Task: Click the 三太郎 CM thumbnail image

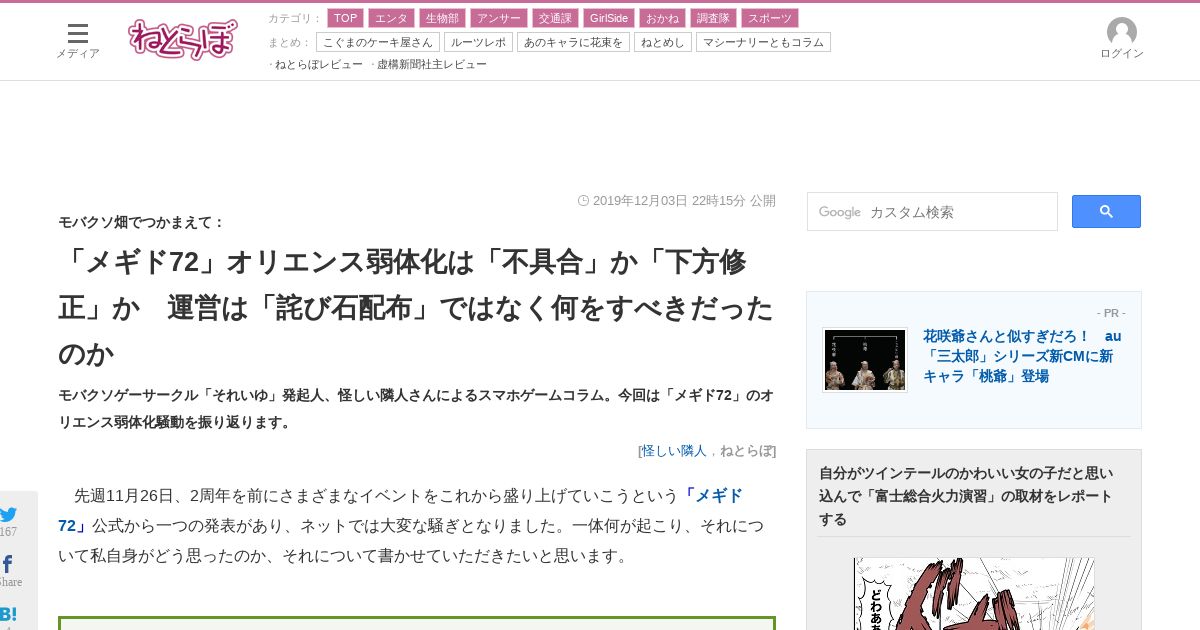Action: pos(865,360)
